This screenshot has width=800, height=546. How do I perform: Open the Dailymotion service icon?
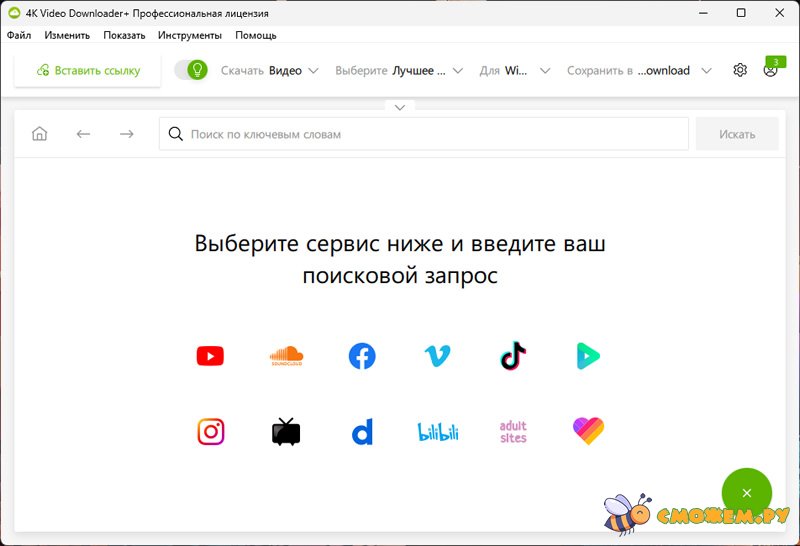362,432
